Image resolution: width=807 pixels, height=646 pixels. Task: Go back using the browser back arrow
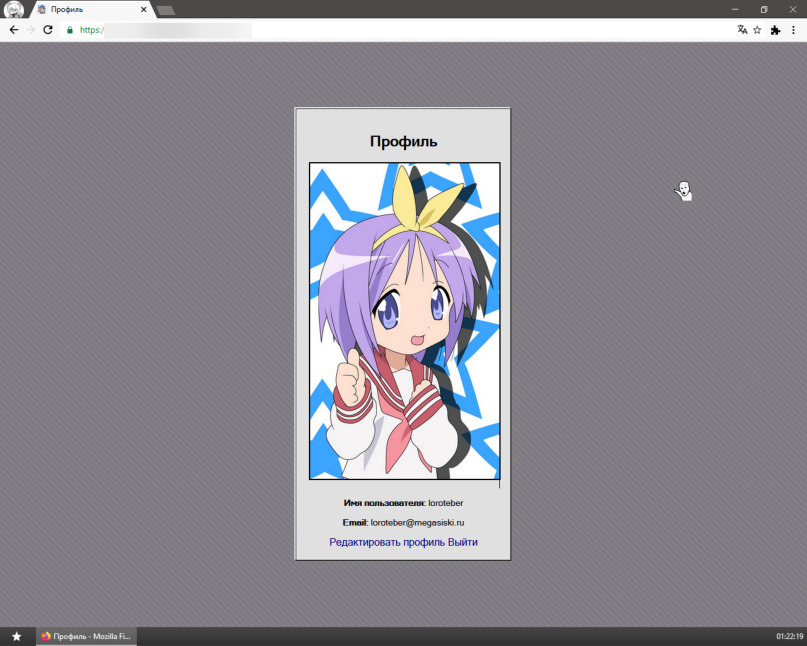[x=14, y=30]
